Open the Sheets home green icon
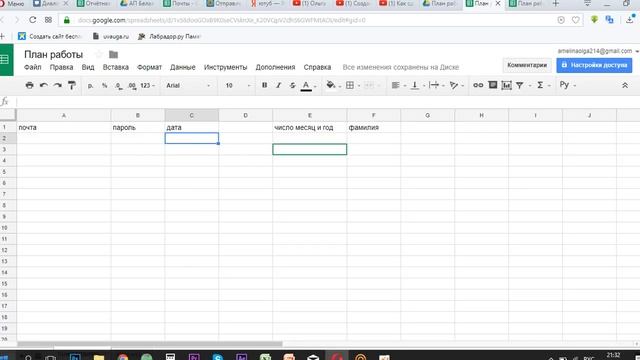Screen dimensions: 640x360 (6, 60)
